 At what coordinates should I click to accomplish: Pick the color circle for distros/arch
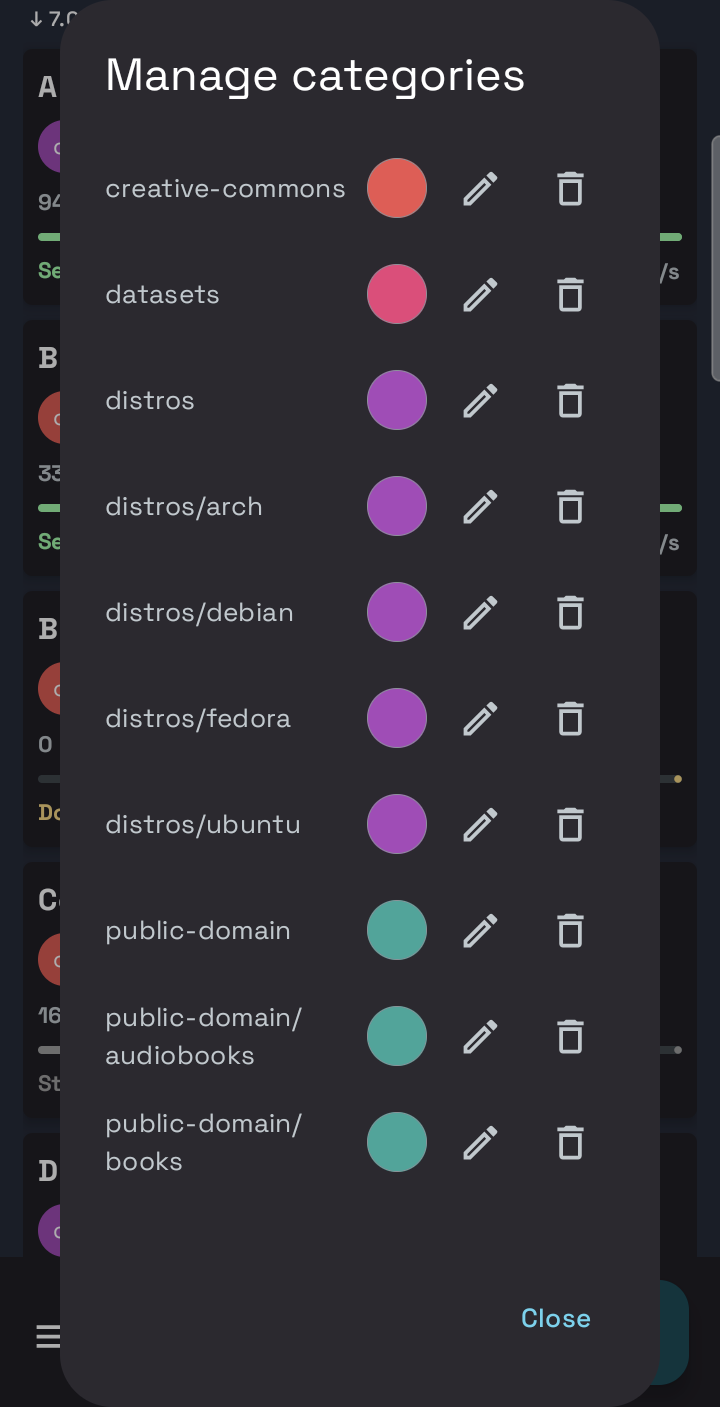coord(397,506)
